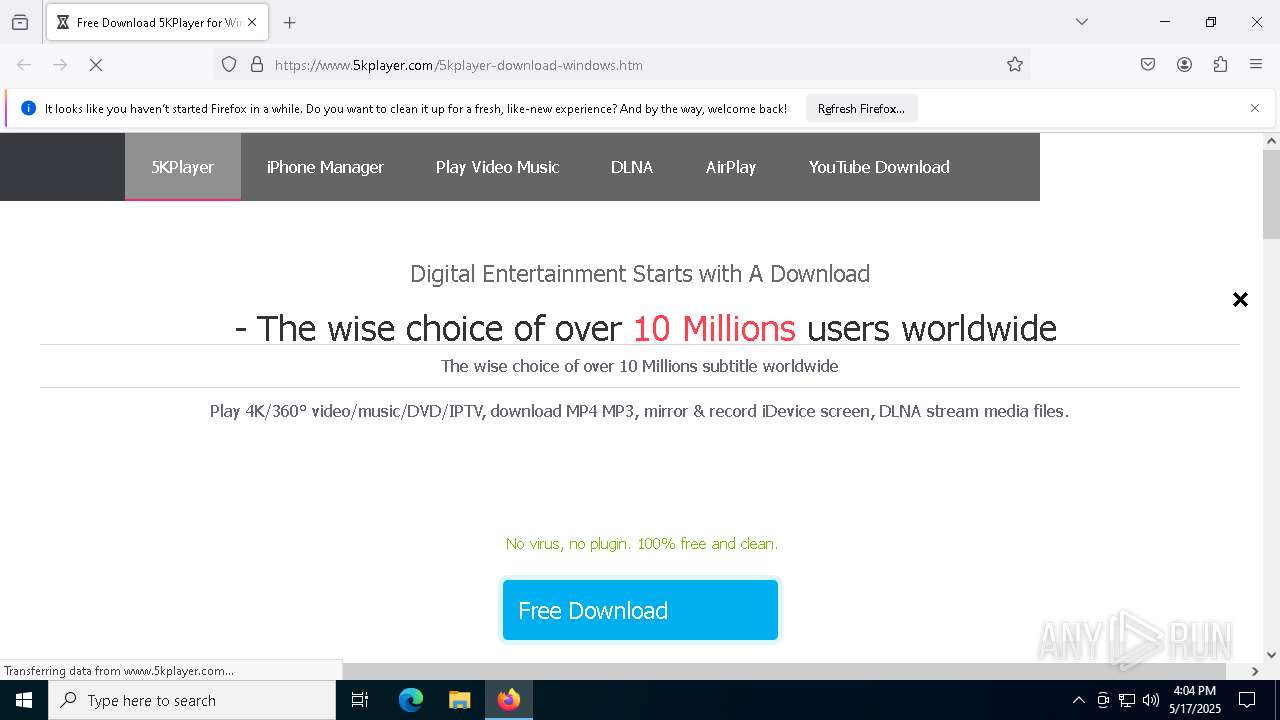Open the iPhone Manager menu item
Screen dimensions: 1280x720
point(325,167)
